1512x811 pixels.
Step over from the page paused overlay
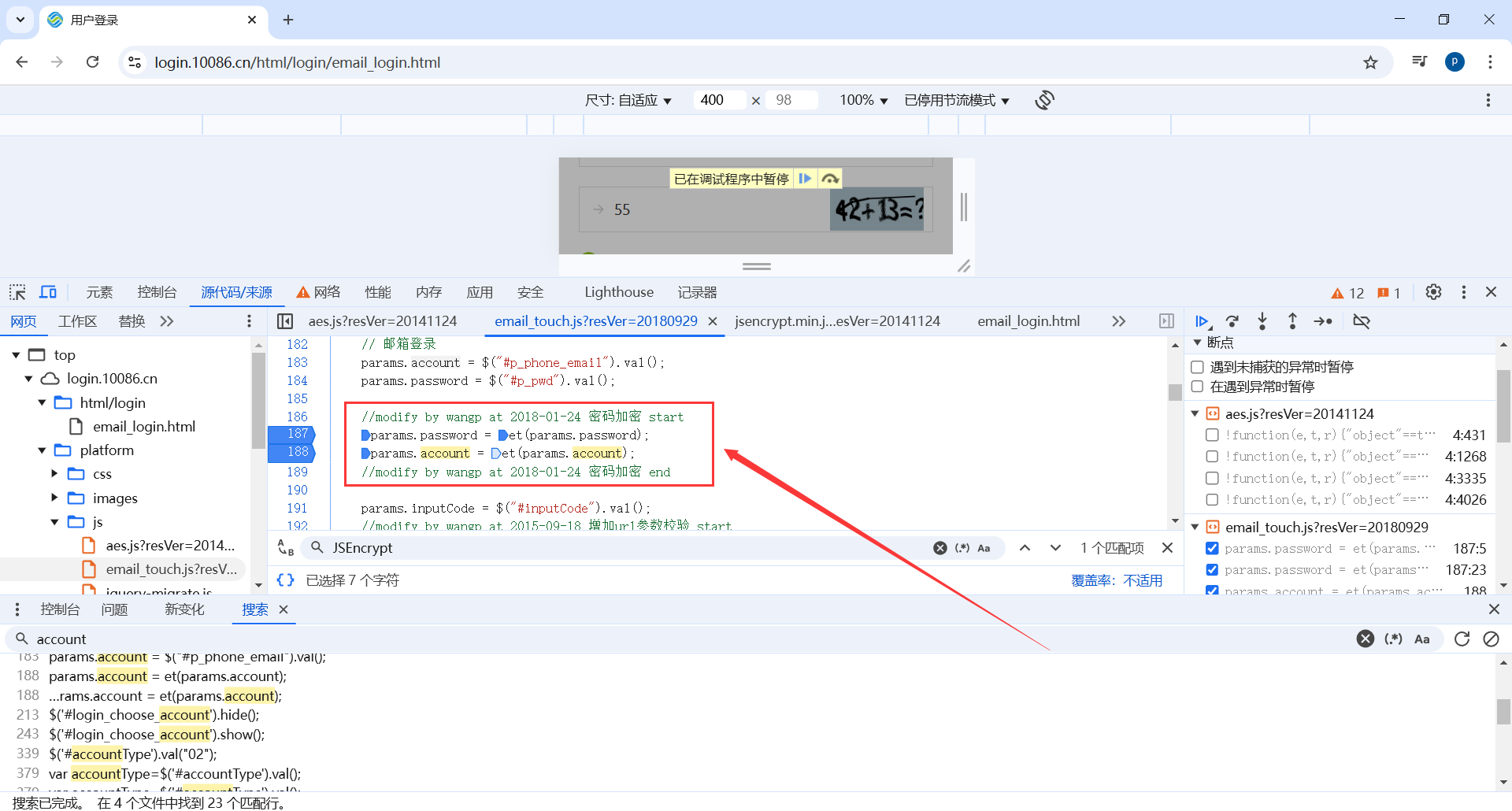[830, 179]
